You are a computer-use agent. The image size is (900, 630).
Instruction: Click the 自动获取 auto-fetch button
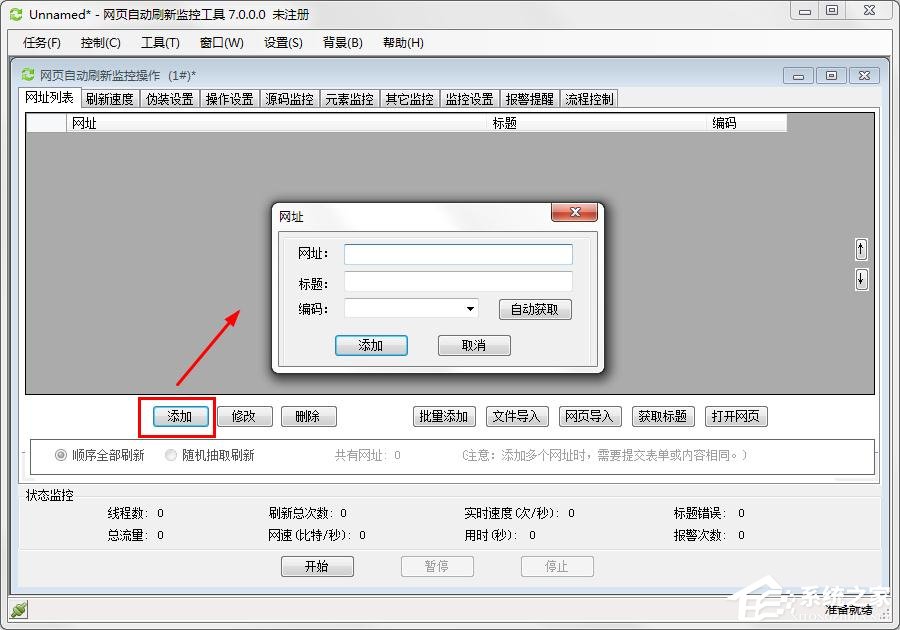pos(534,310)
